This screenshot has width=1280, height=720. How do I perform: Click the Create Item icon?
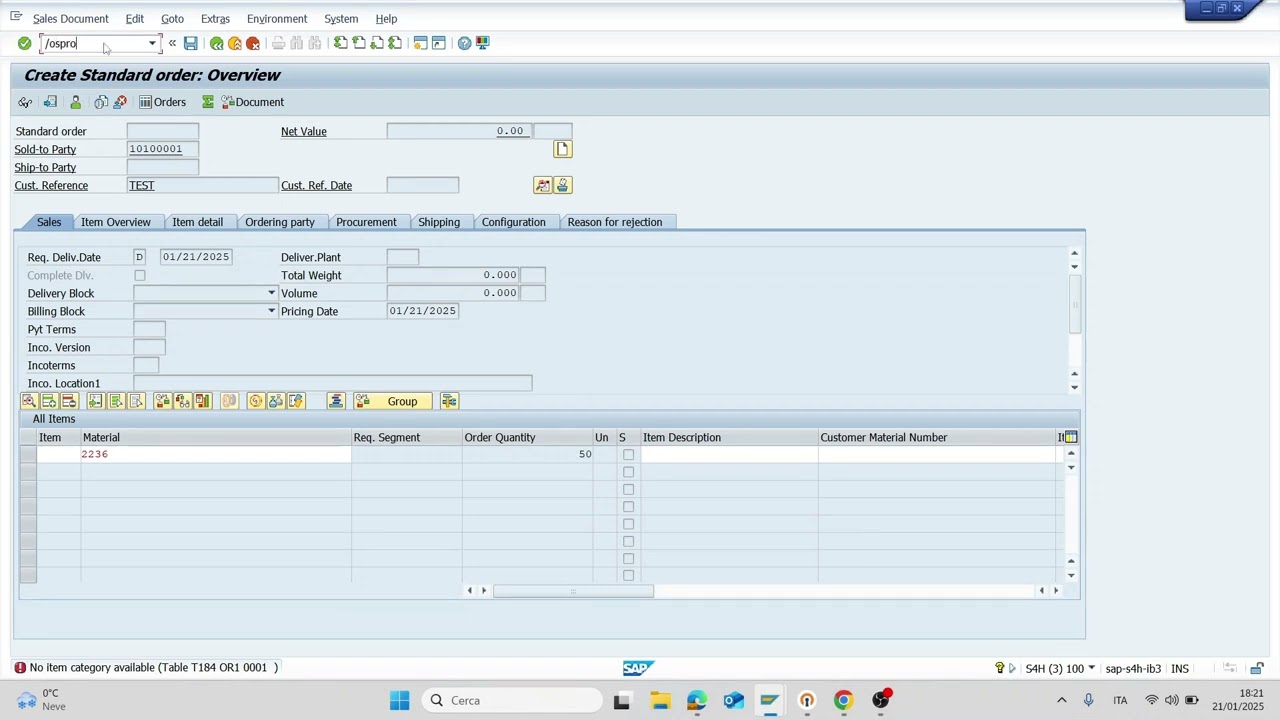[48, 401]
